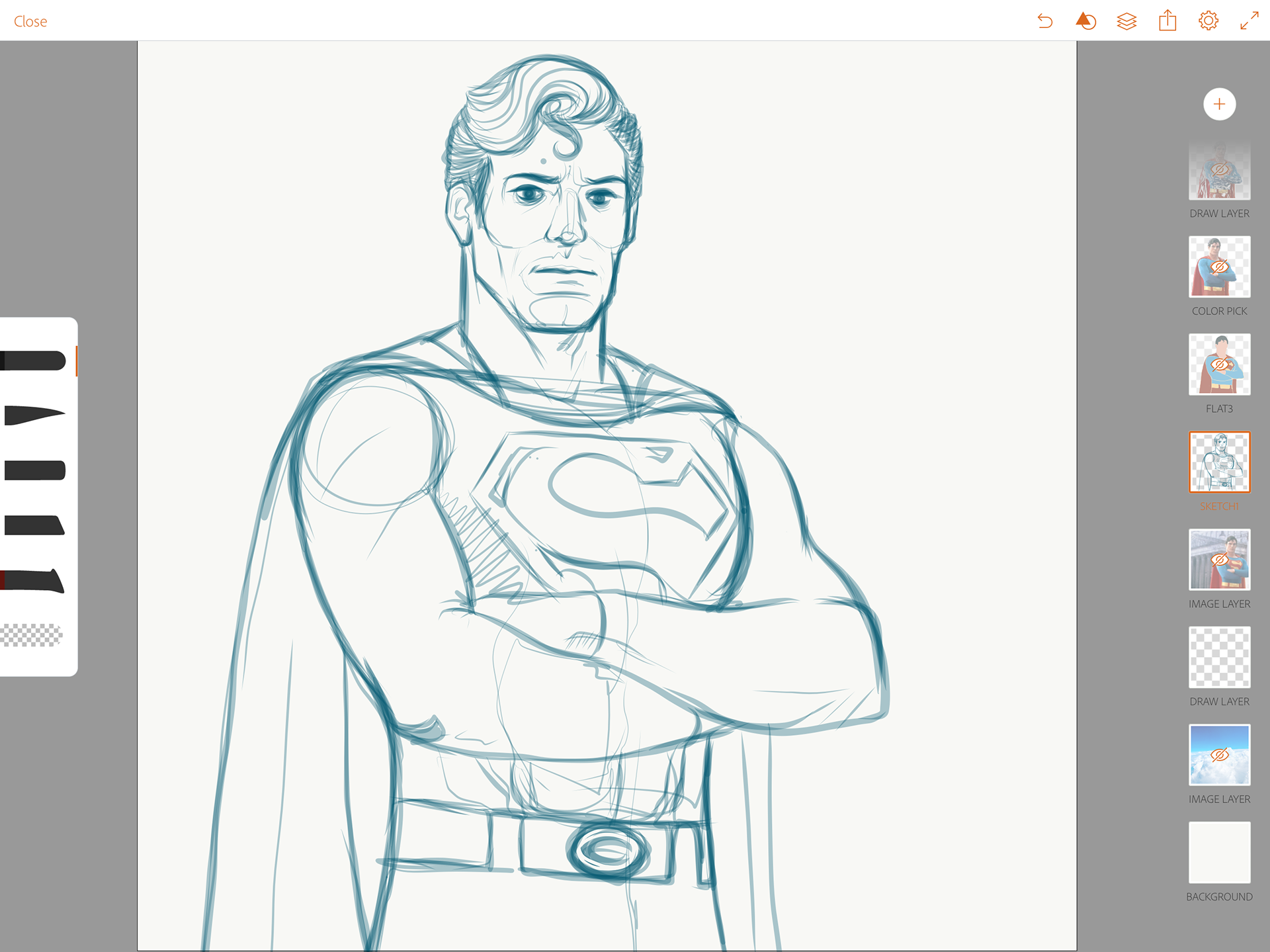Image resolution: width=1270 pixels, height=952 pixels.
Task: Click the undo arrow icon
Action: (1044, 21)
